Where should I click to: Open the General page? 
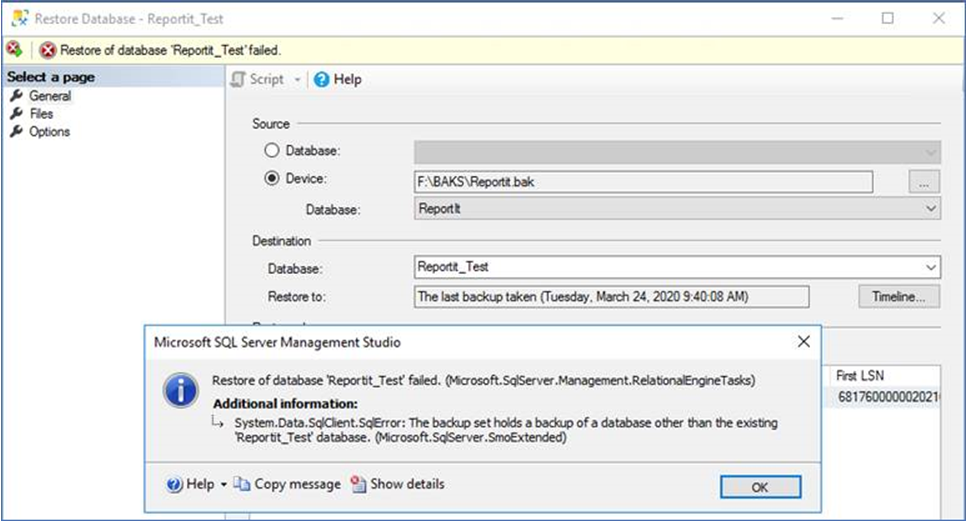point(50,96)
